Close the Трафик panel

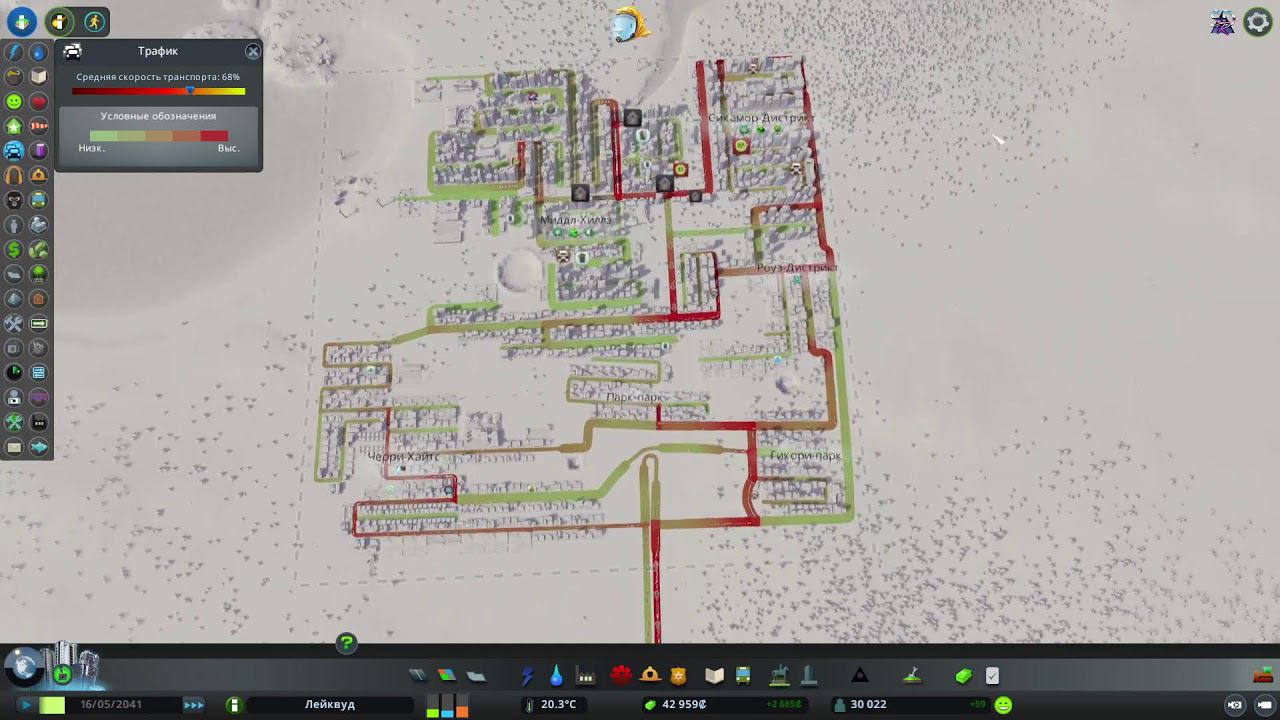coord(253,51)
